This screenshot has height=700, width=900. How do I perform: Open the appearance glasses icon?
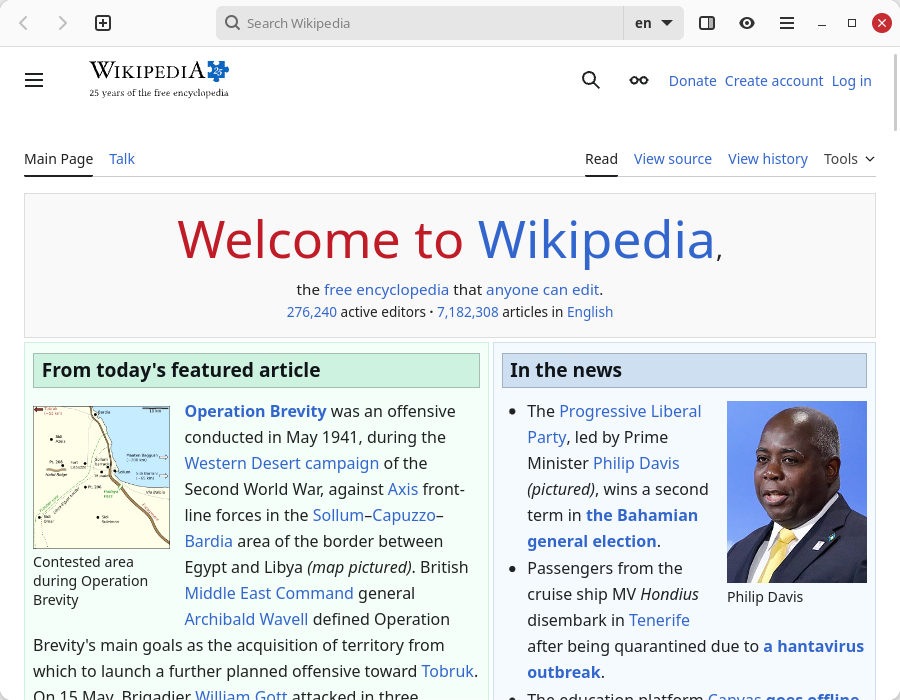coord(639,80)
